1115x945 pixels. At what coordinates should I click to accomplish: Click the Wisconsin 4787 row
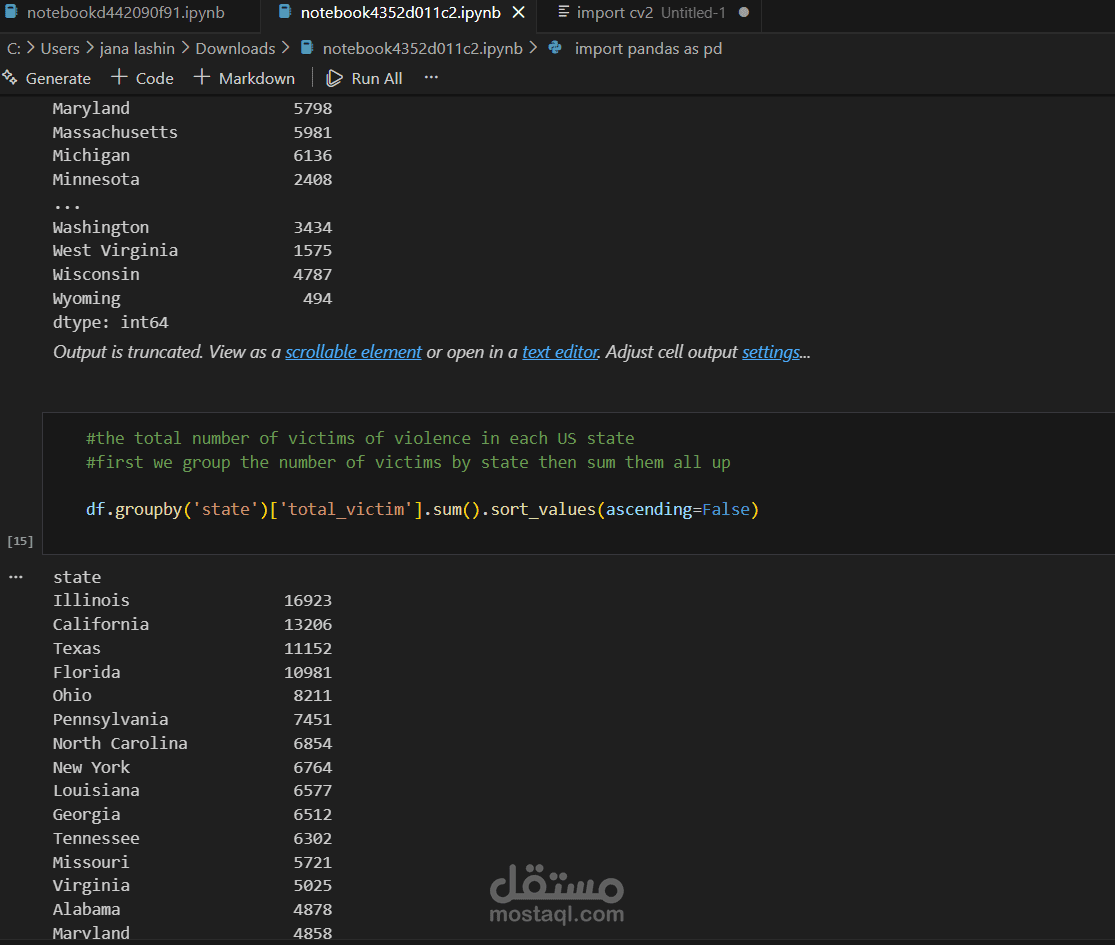tap(192, 274)
